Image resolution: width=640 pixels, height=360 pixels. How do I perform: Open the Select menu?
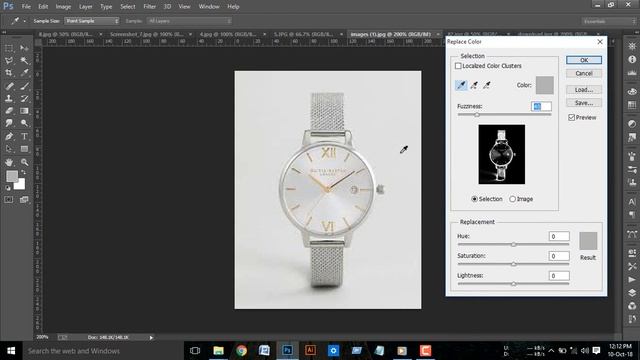click(x=128, y=7)
